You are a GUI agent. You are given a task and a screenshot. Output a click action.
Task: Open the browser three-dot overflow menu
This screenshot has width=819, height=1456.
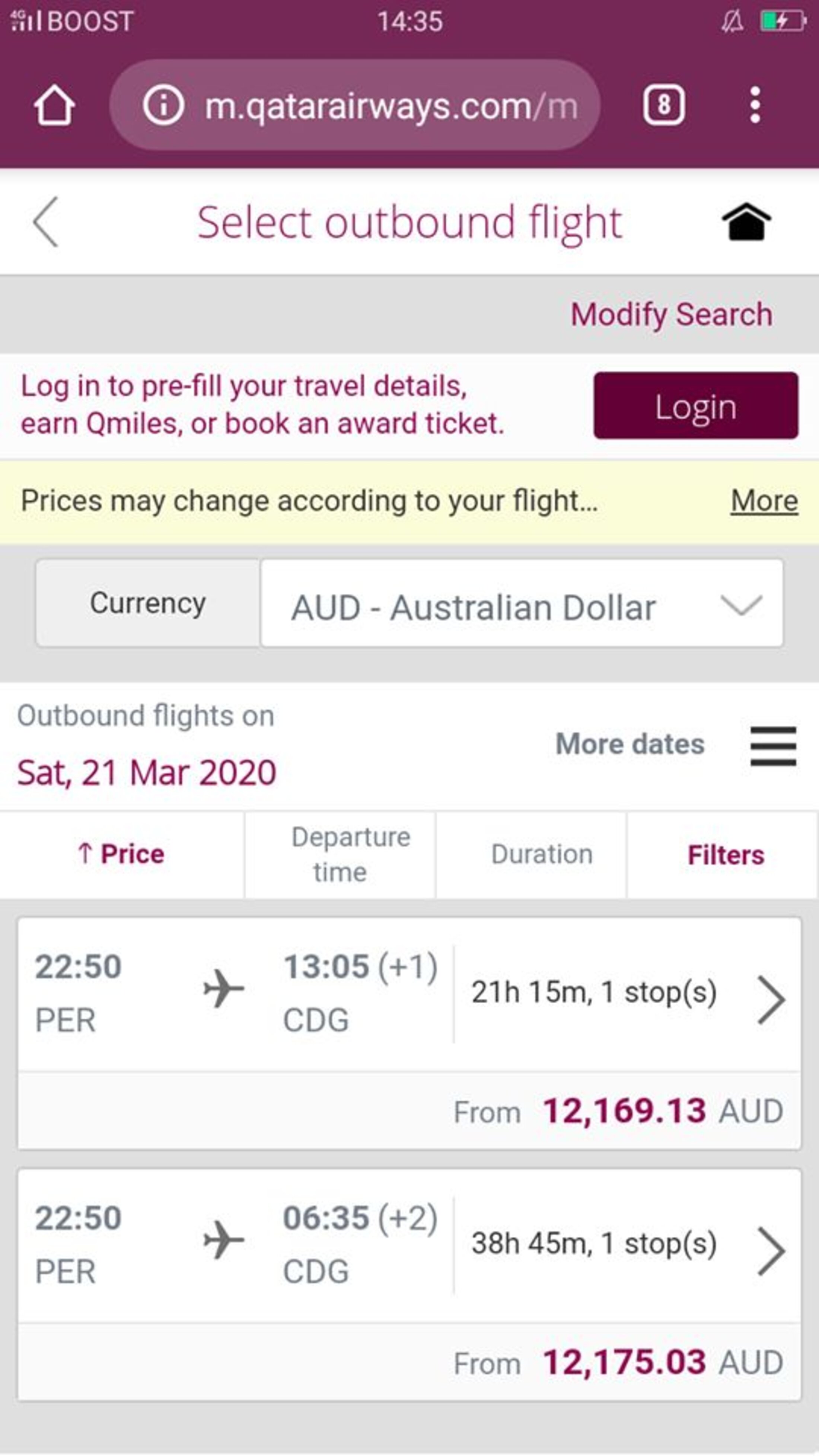(755, 105)
